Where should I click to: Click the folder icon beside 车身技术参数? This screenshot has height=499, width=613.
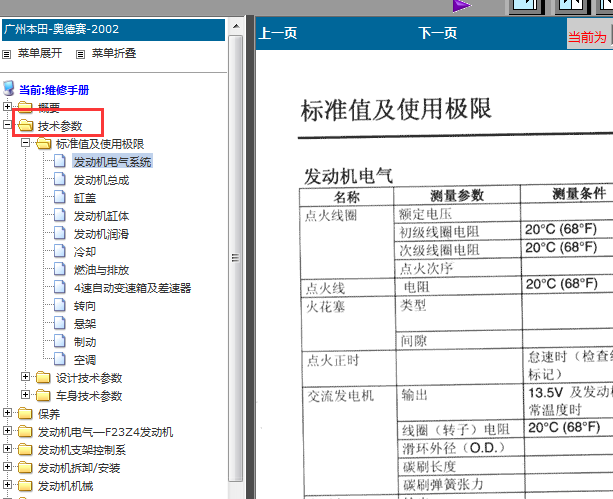(44, 395)
